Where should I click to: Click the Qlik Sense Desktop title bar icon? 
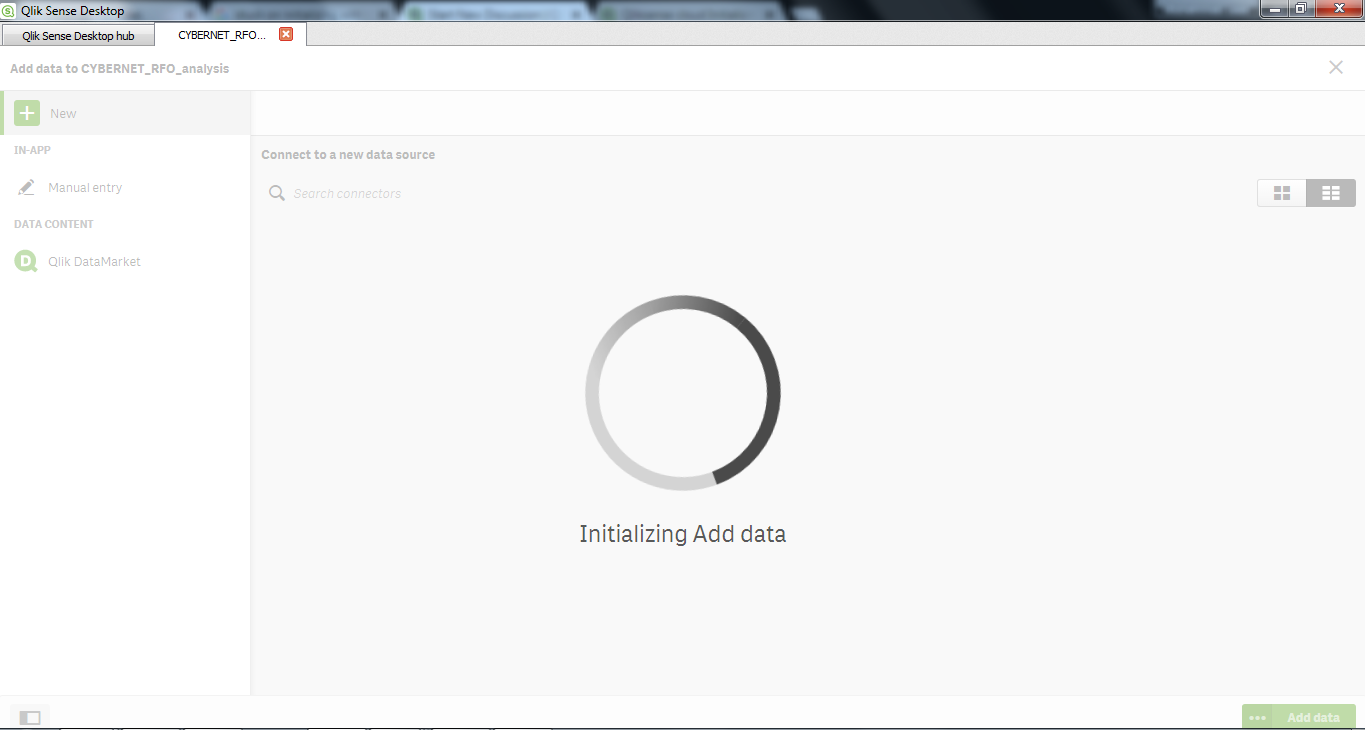point(9,11)
